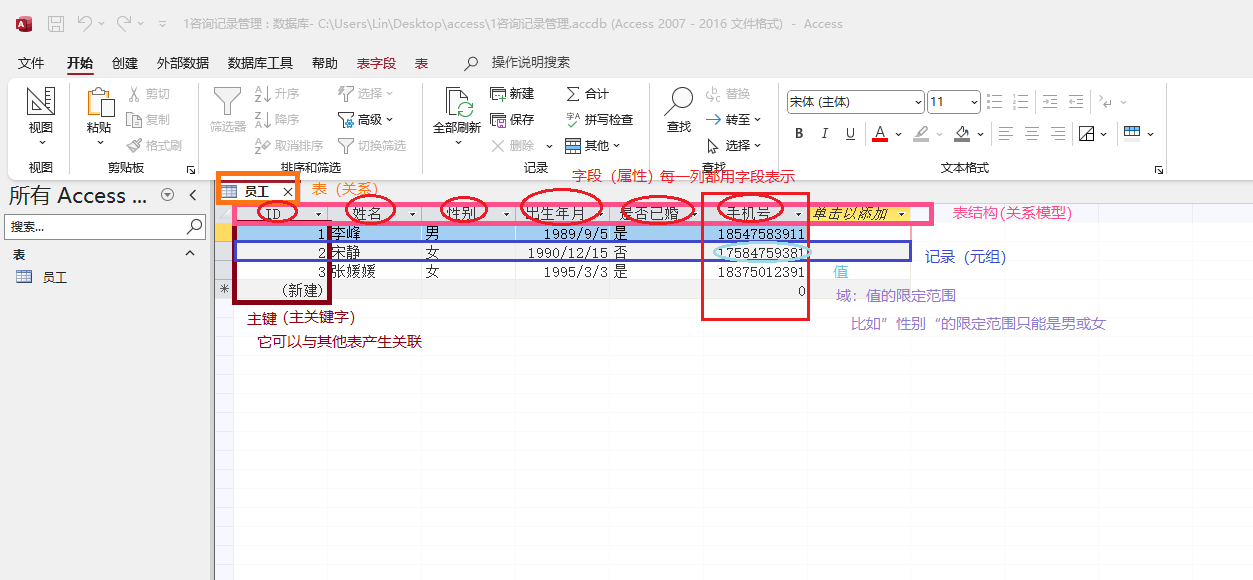Toggle bold text formatting
Screen dimensions: 1253x580
[x=799, y=134]
